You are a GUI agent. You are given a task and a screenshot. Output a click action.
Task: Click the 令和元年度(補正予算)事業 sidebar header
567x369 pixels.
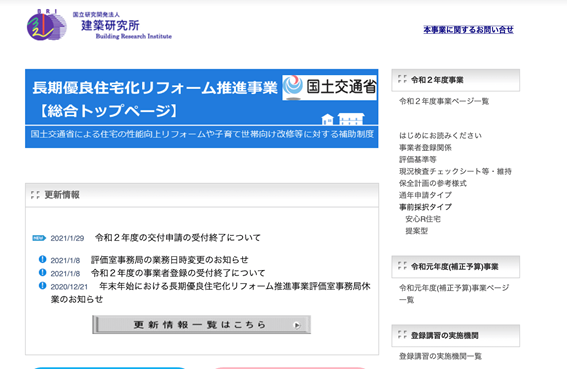455,267
